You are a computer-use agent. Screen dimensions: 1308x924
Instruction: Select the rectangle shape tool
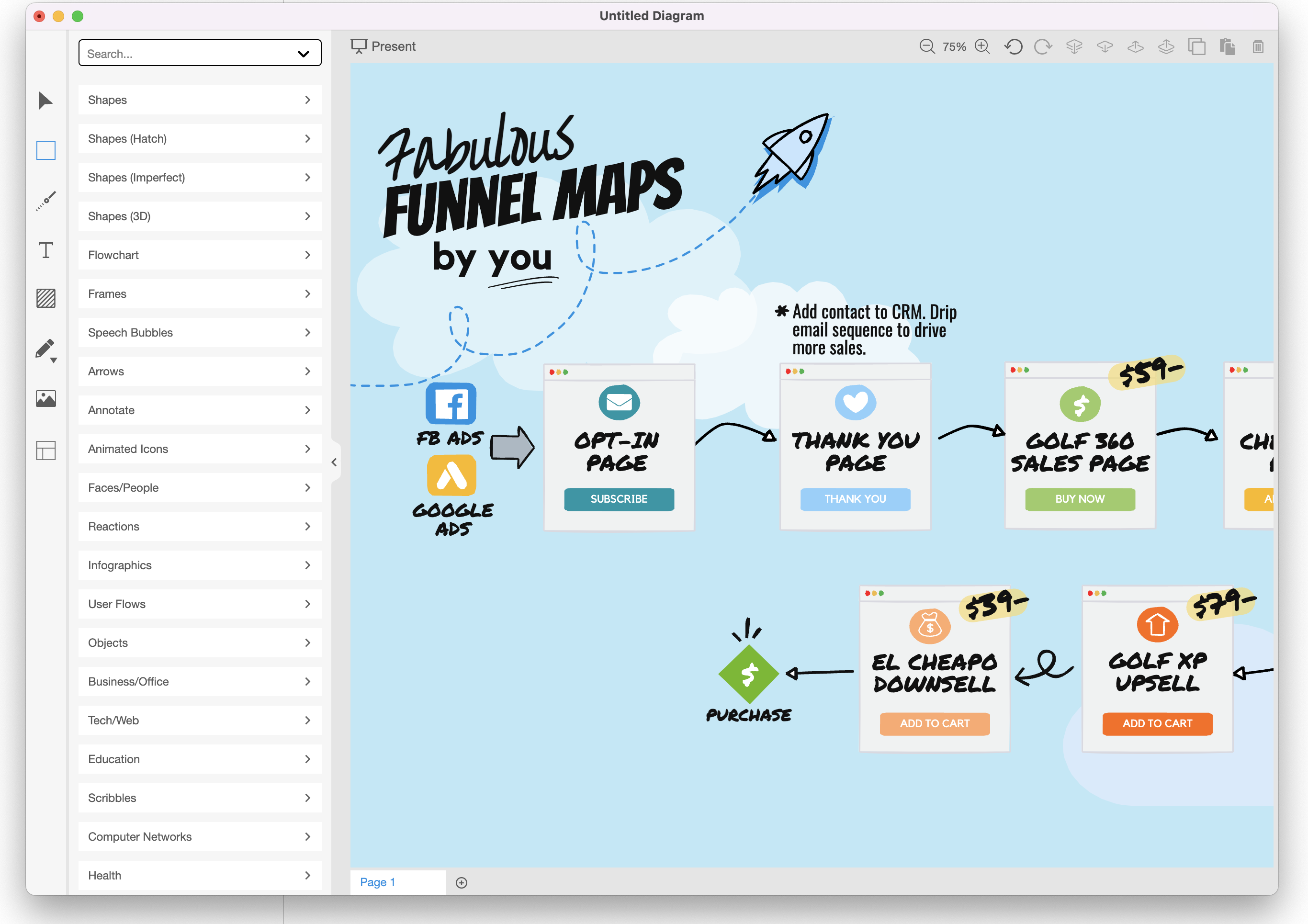pos(45,150)
